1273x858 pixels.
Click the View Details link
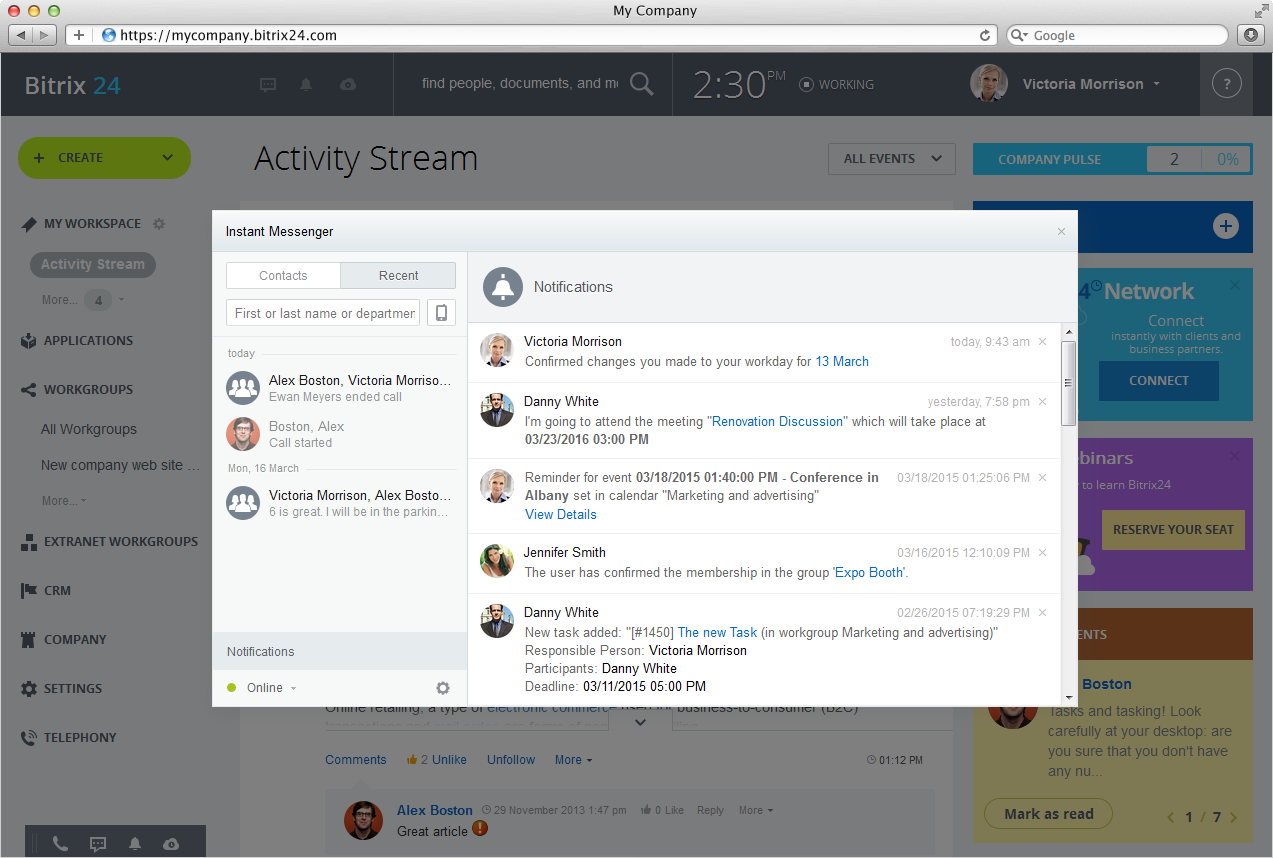tap(560, 514)
